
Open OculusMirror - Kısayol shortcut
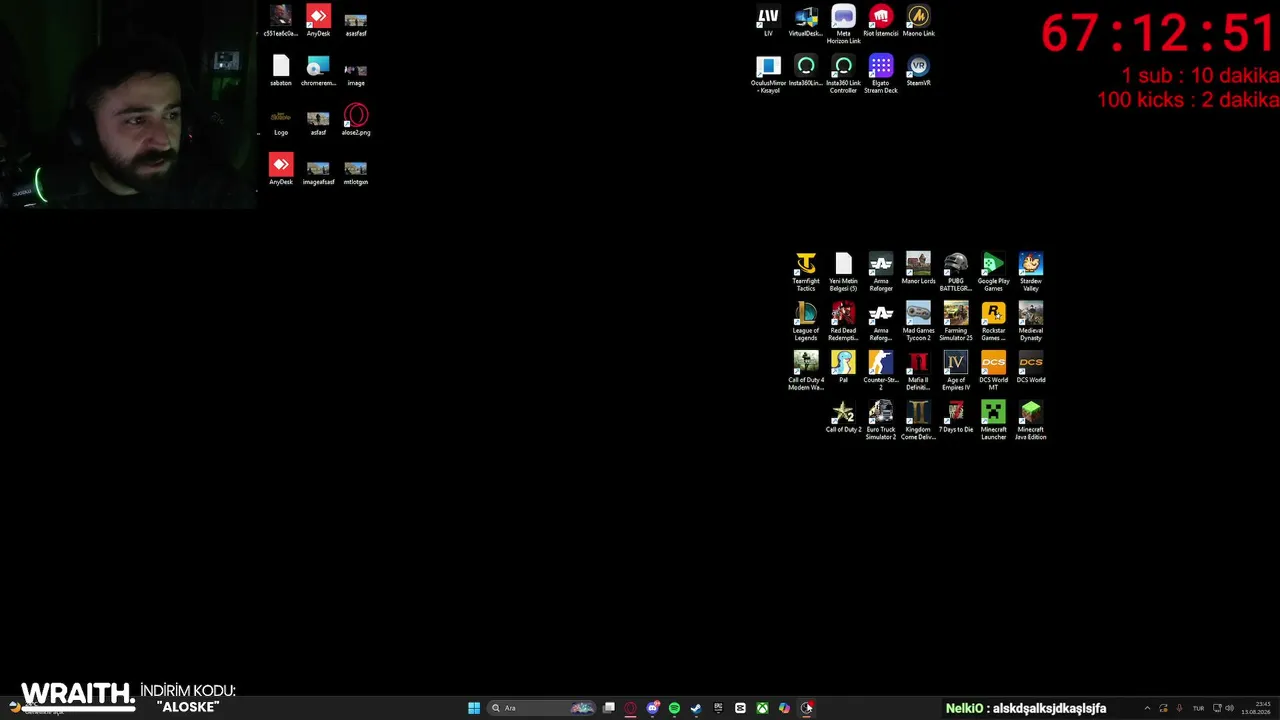pos(768,75)
